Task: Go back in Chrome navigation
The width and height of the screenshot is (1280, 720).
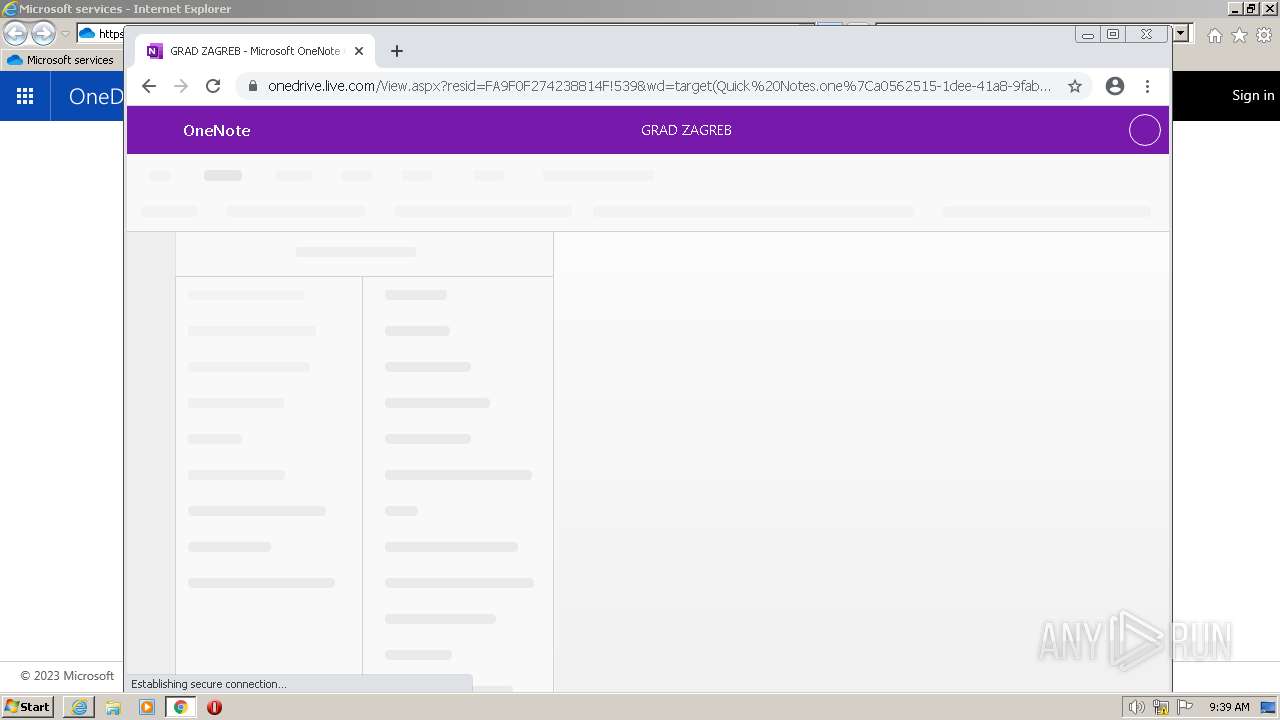Action: click(149, 86)
